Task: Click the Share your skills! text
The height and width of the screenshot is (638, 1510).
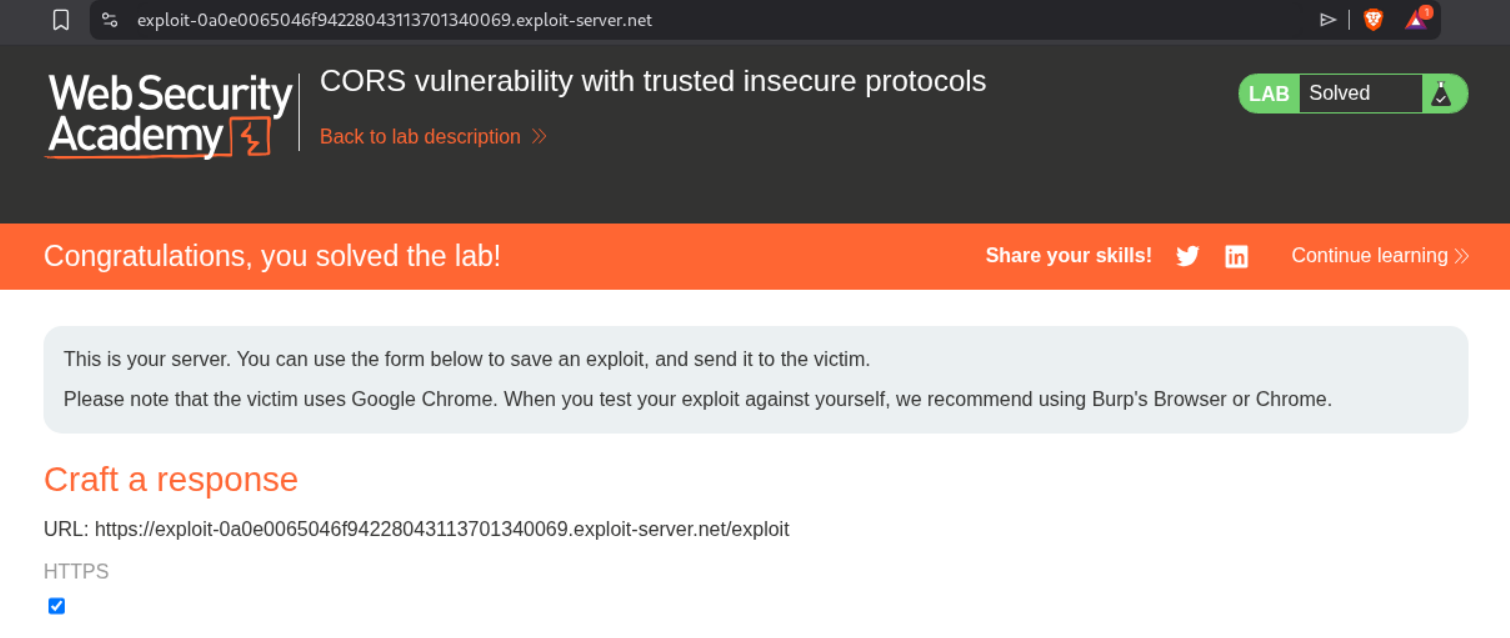Action: click(1068, 256)
